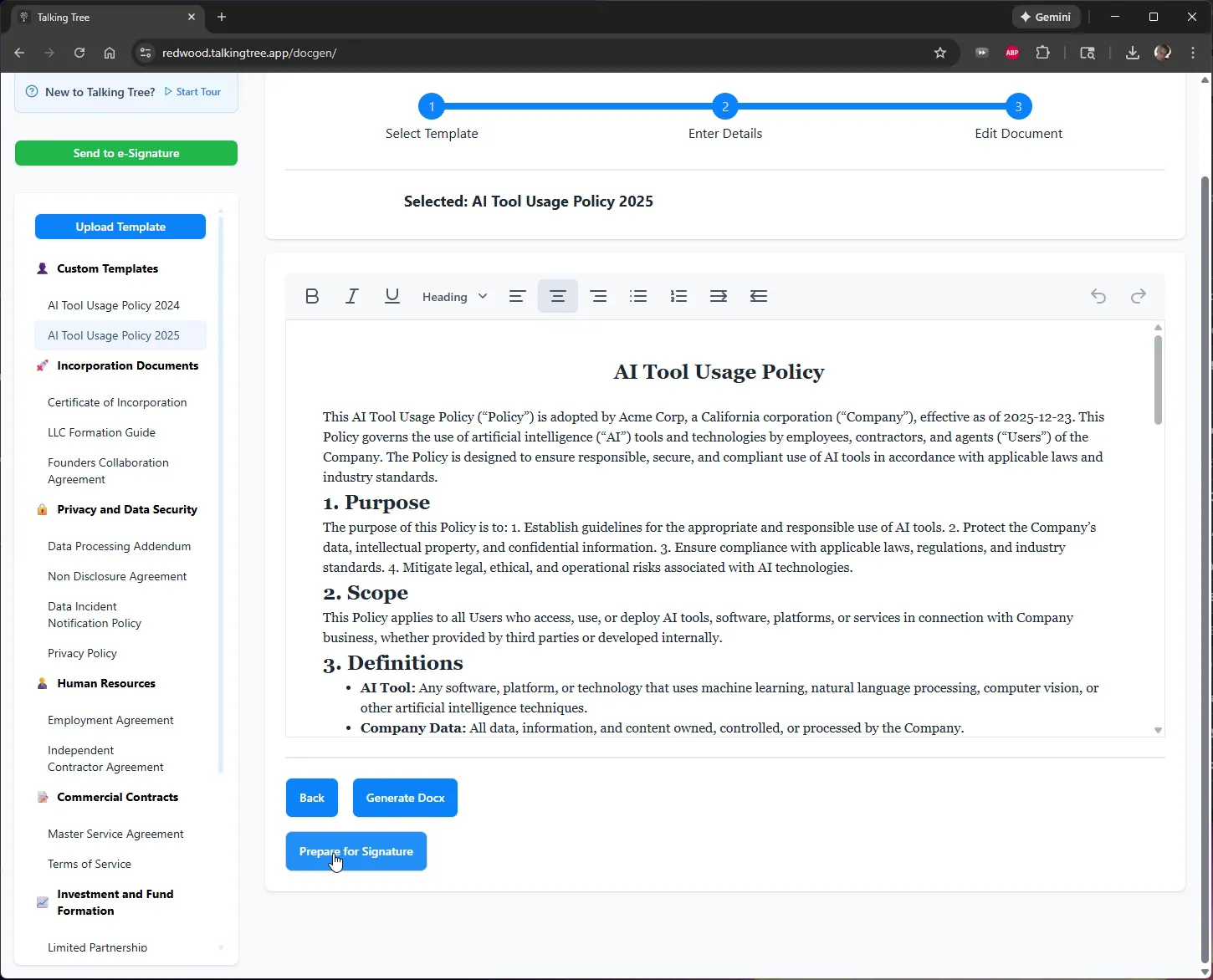The image size is (1213, 980).
Task: Reload the page
Action: point(79,53)
